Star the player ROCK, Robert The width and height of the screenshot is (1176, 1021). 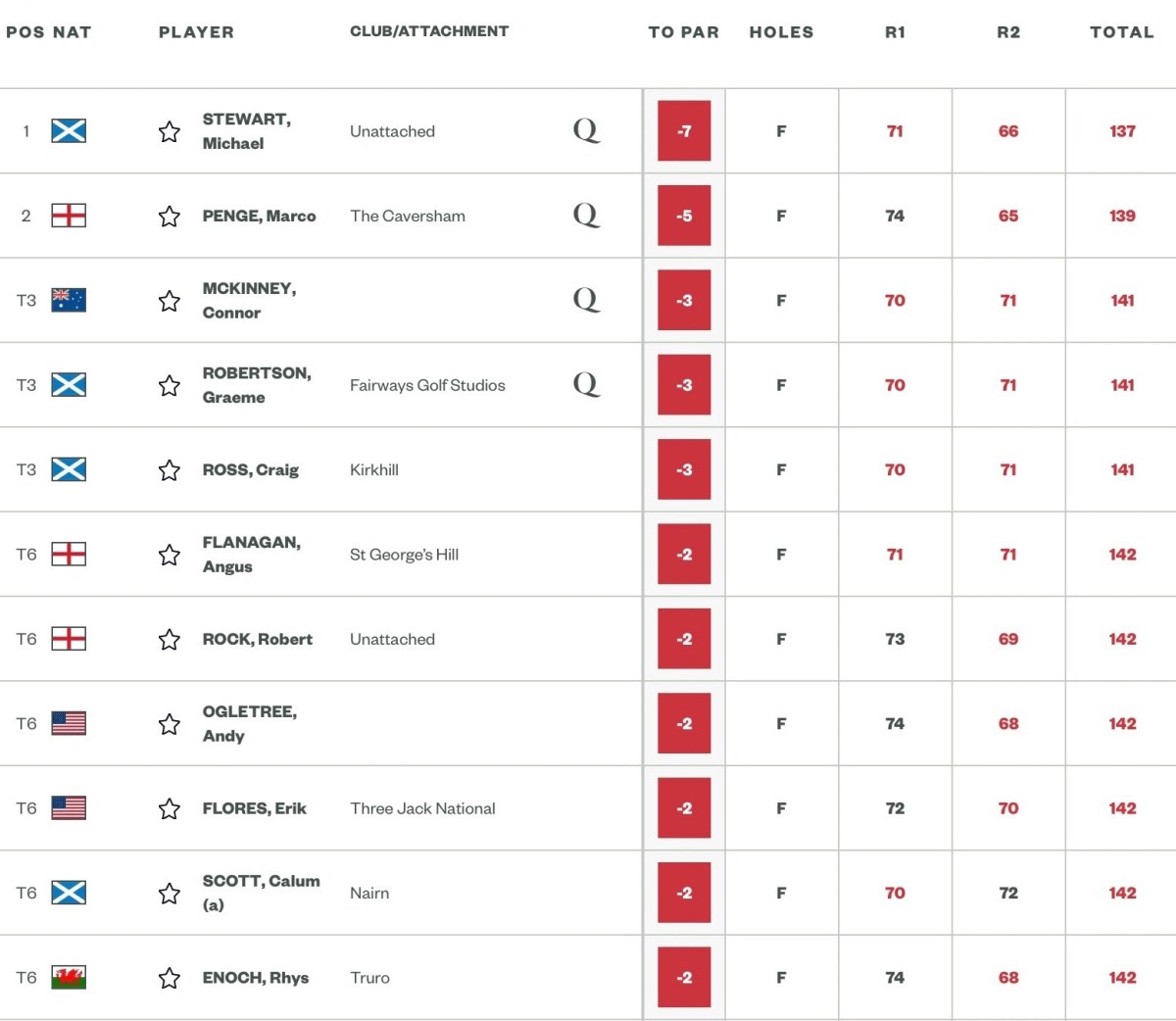point(169,639)
